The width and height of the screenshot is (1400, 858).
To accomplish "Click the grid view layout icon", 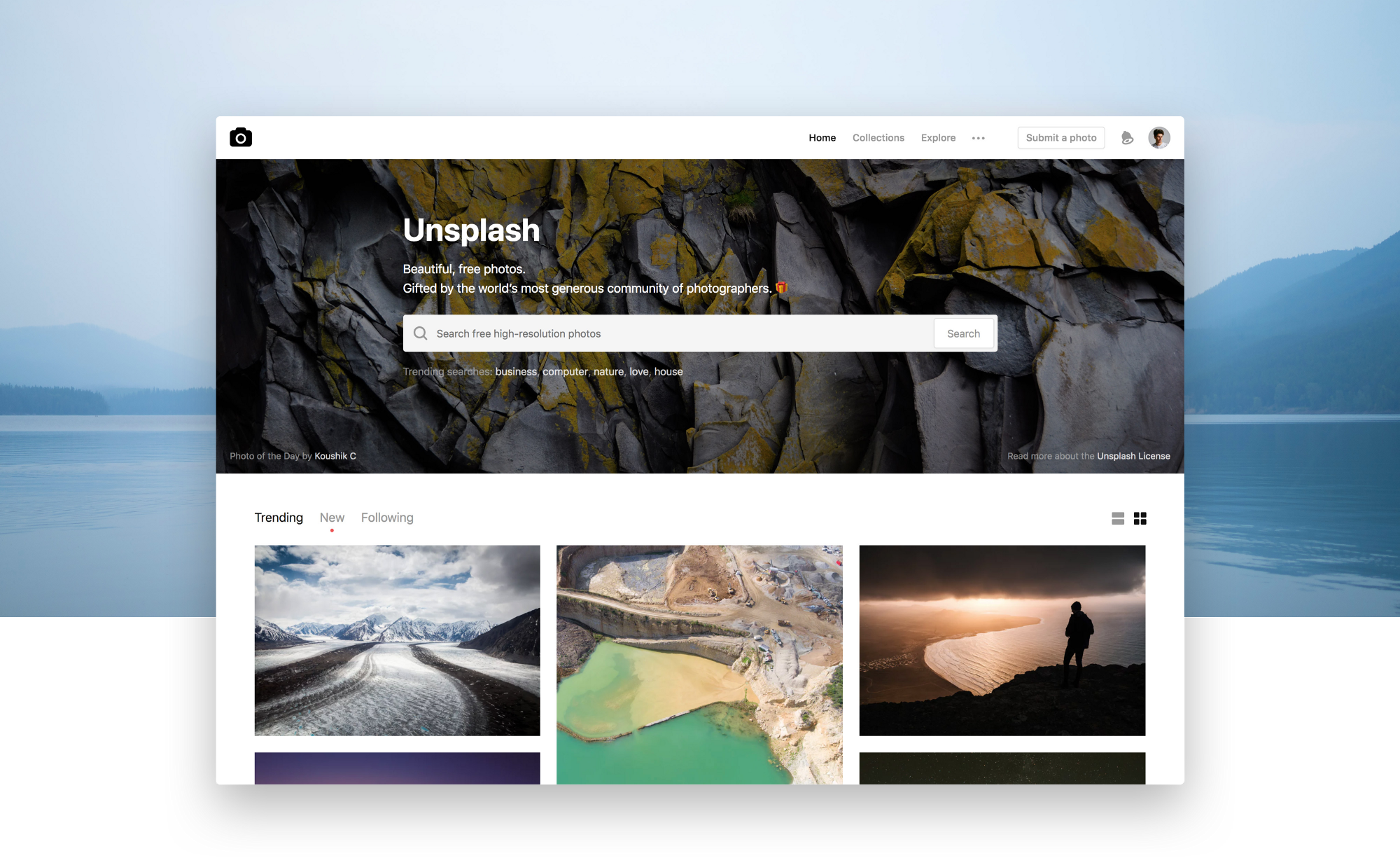I will 1140,518.
